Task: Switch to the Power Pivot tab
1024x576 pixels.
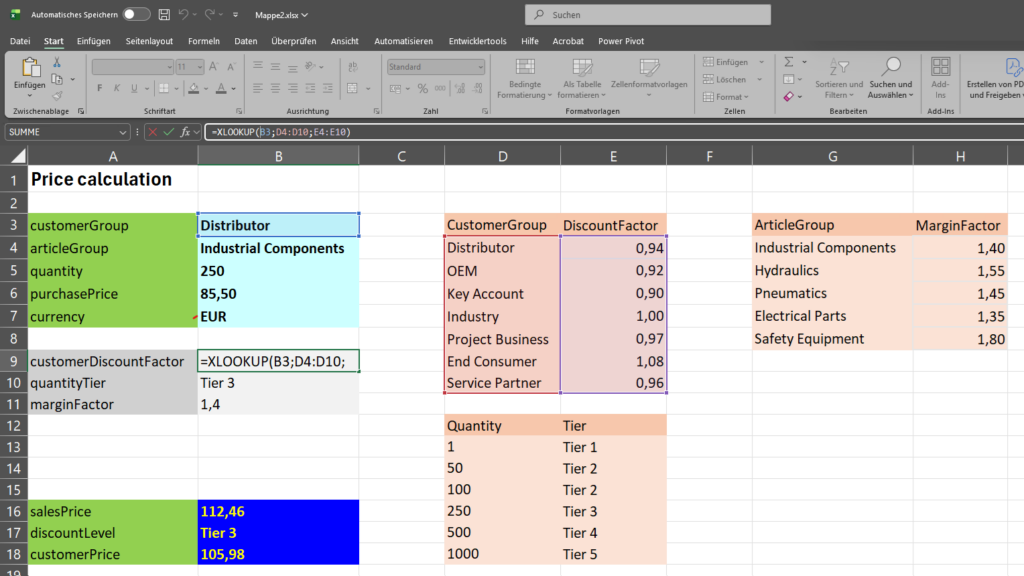Action: tap(621, 40)
